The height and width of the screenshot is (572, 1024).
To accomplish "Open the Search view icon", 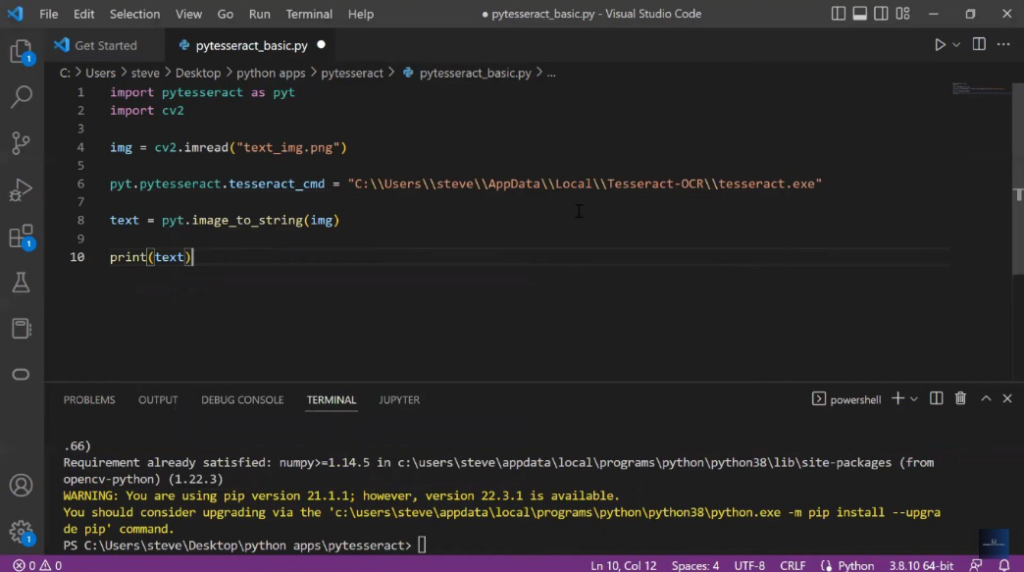I will click(x=21, y=97).
